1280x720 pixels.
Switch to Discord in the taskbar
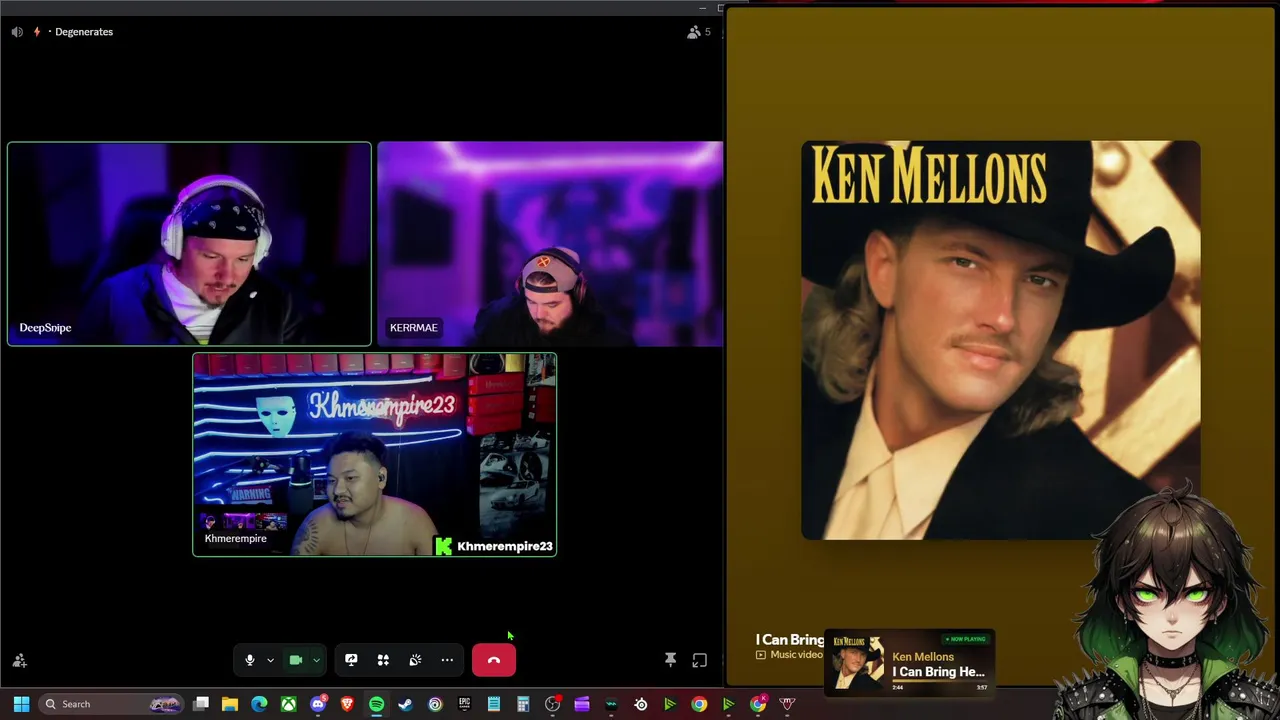(318, 704)
